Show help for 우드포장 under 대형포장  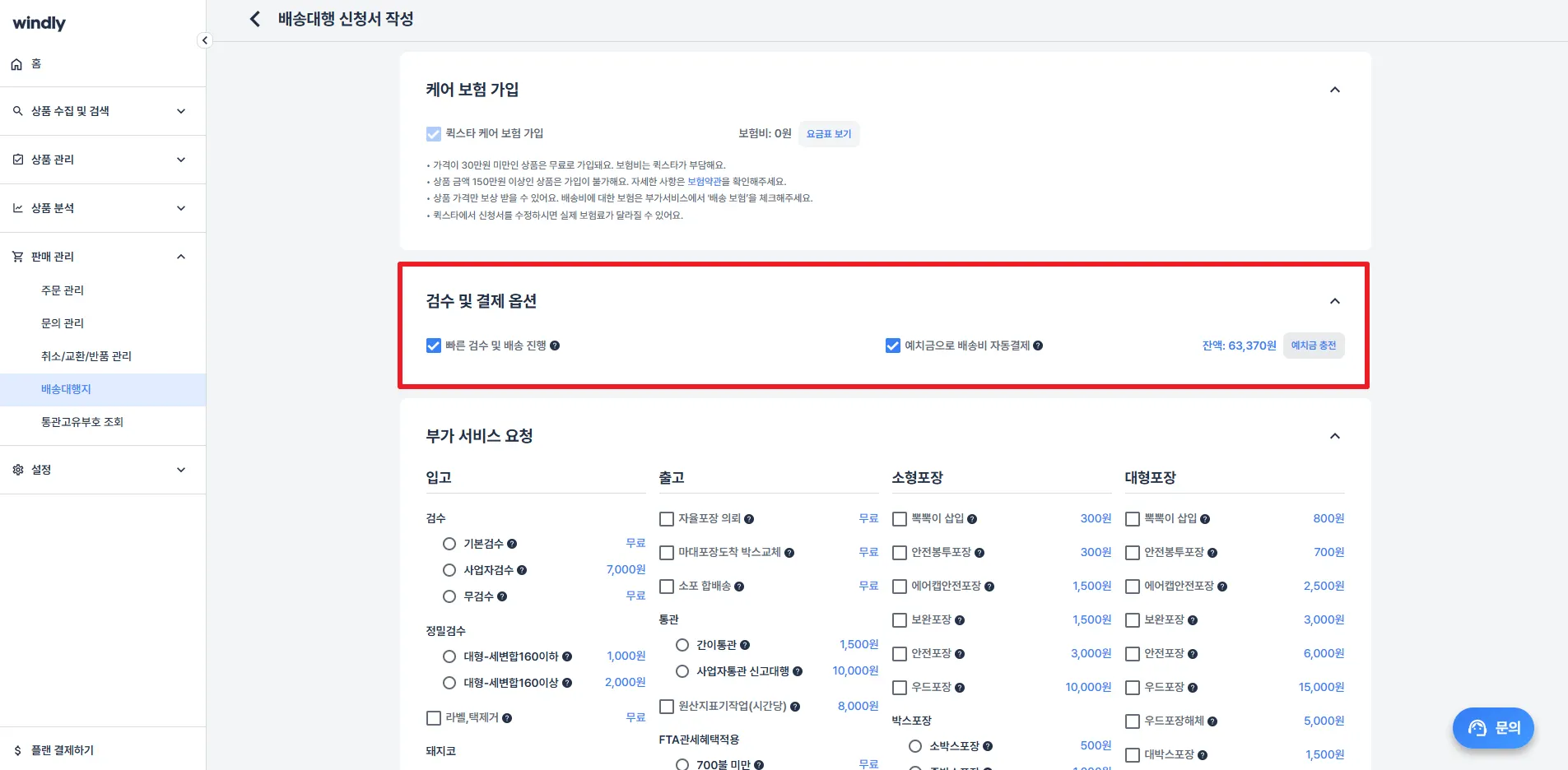click(1193, 688)
